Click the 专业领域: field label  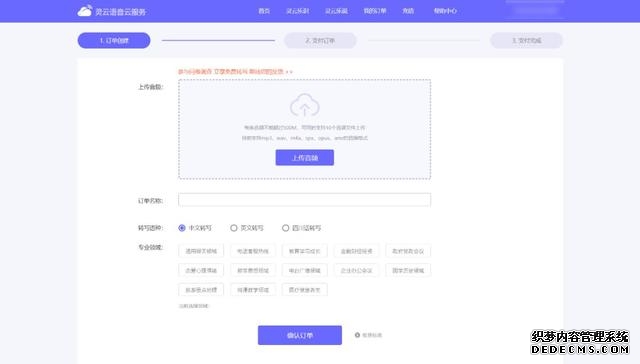point(150,247)
